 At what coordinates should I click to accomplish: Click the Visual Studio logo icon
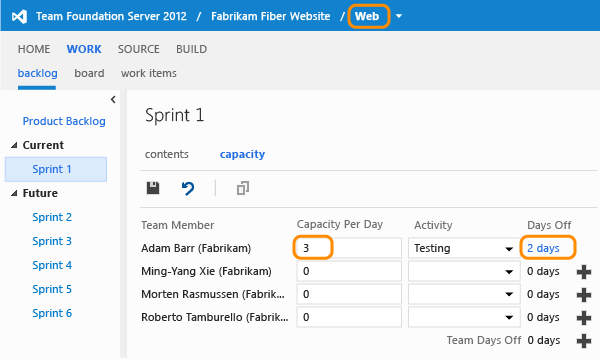19,16
